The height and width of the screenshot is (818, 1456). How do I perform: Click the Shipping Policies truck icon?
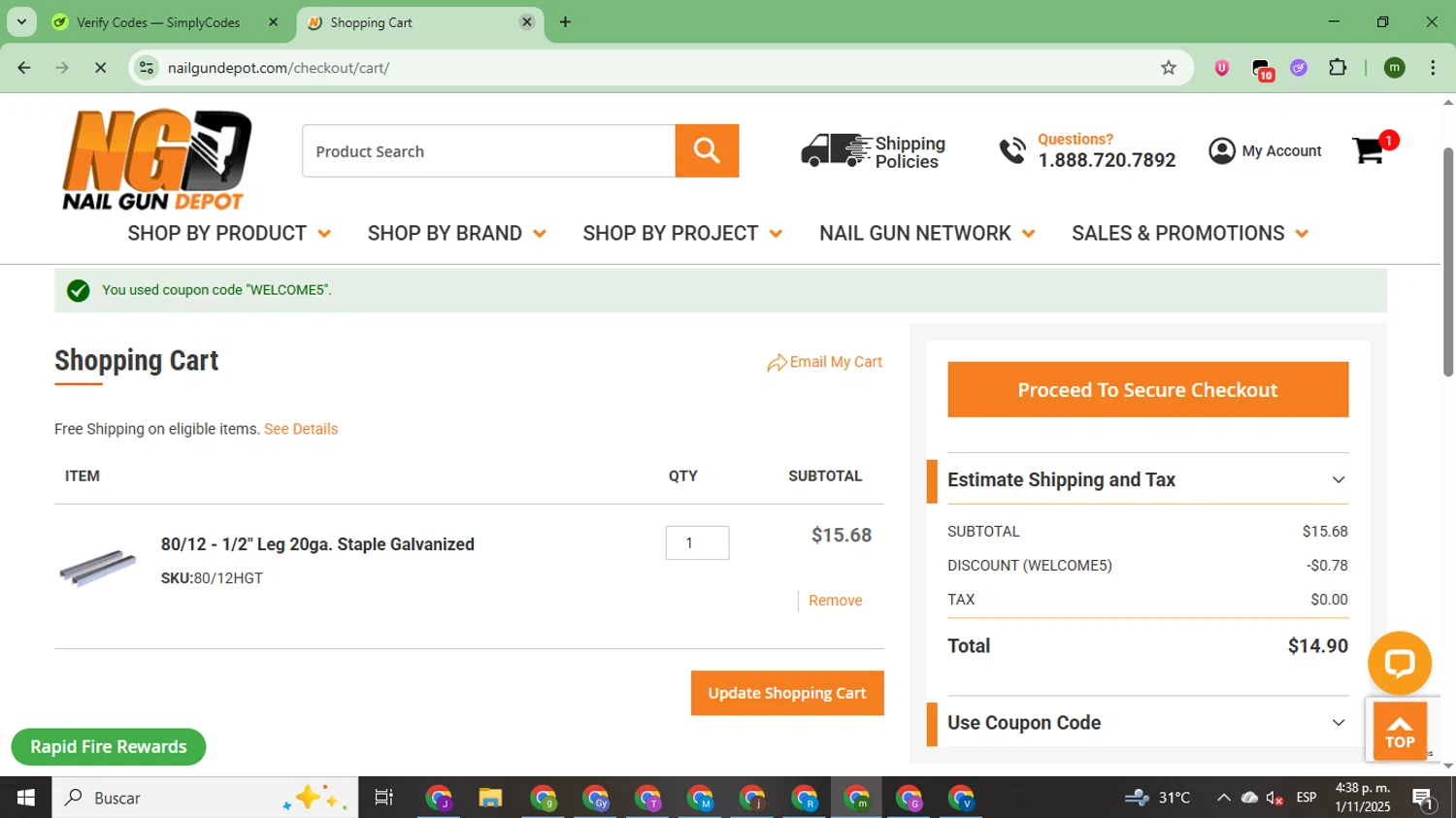(835, 150)
